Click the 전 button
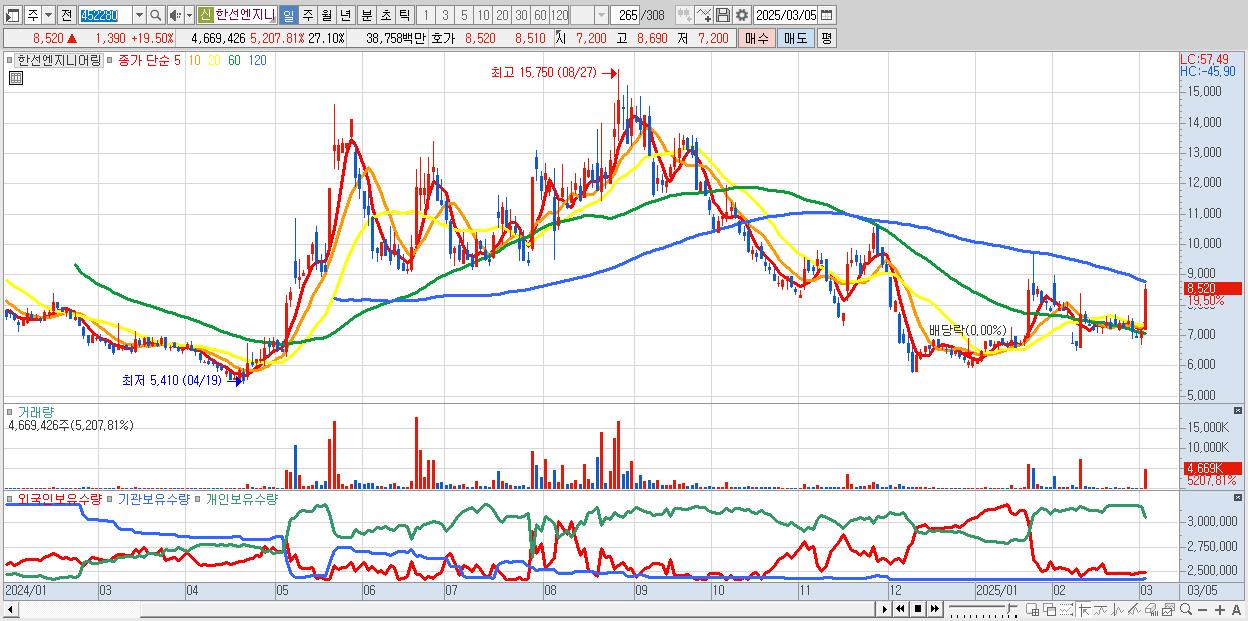The height and width of the screenshot is (621, 1248). tap(66, 15)
